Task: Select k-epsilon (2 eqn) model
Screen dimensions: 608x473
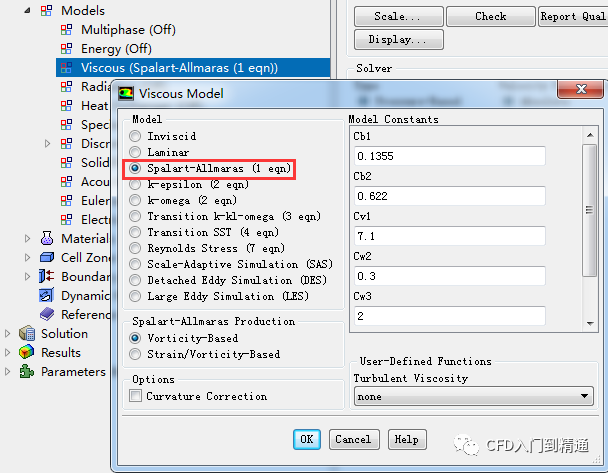Action: point(135,184)
